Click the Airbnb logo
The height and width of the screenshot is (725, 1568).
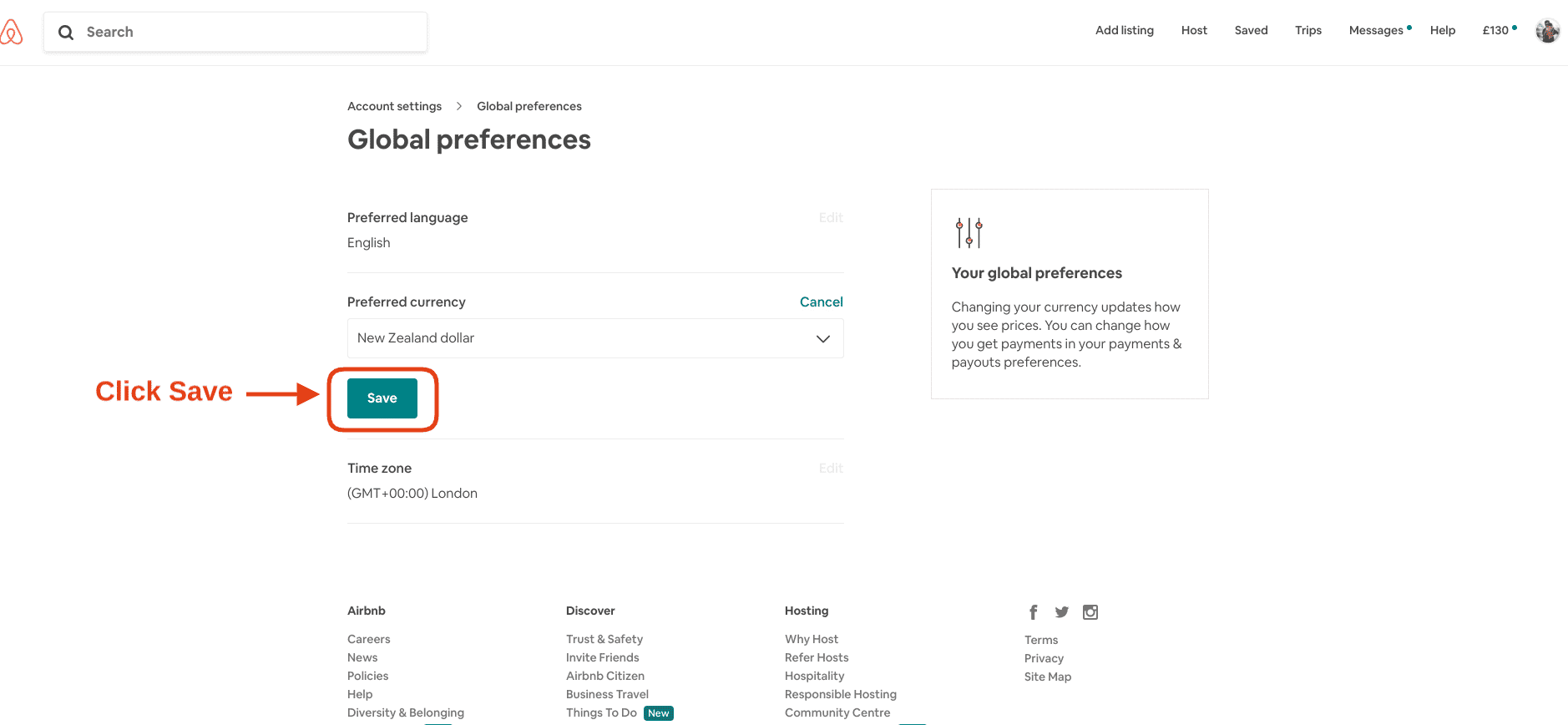[13, 31]
